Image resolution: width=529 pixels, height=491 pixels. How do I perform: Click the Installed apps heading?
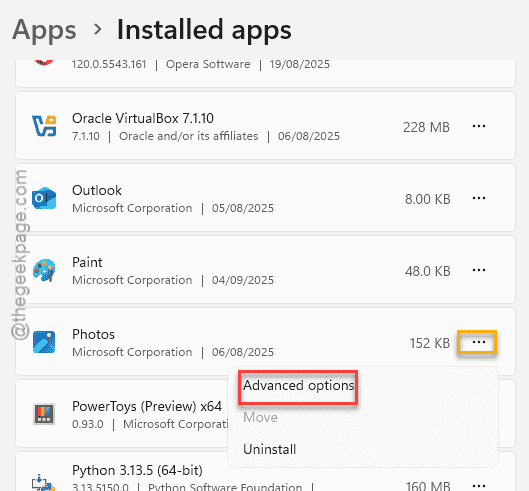tap(204, 30)
